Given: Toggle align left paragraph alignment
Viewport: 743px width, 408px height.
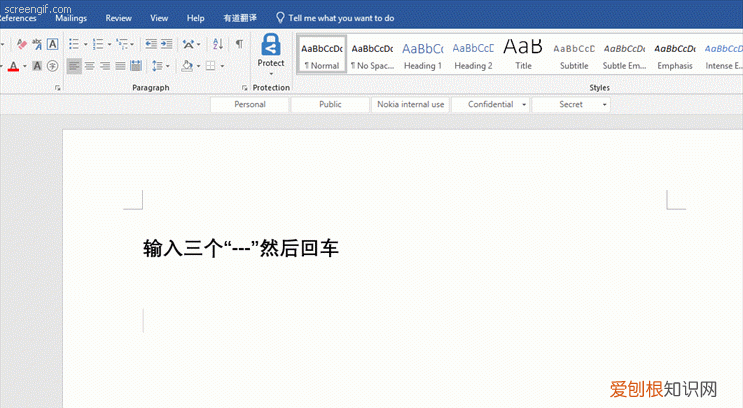Looking at the screenshot, I should (74, 66).
